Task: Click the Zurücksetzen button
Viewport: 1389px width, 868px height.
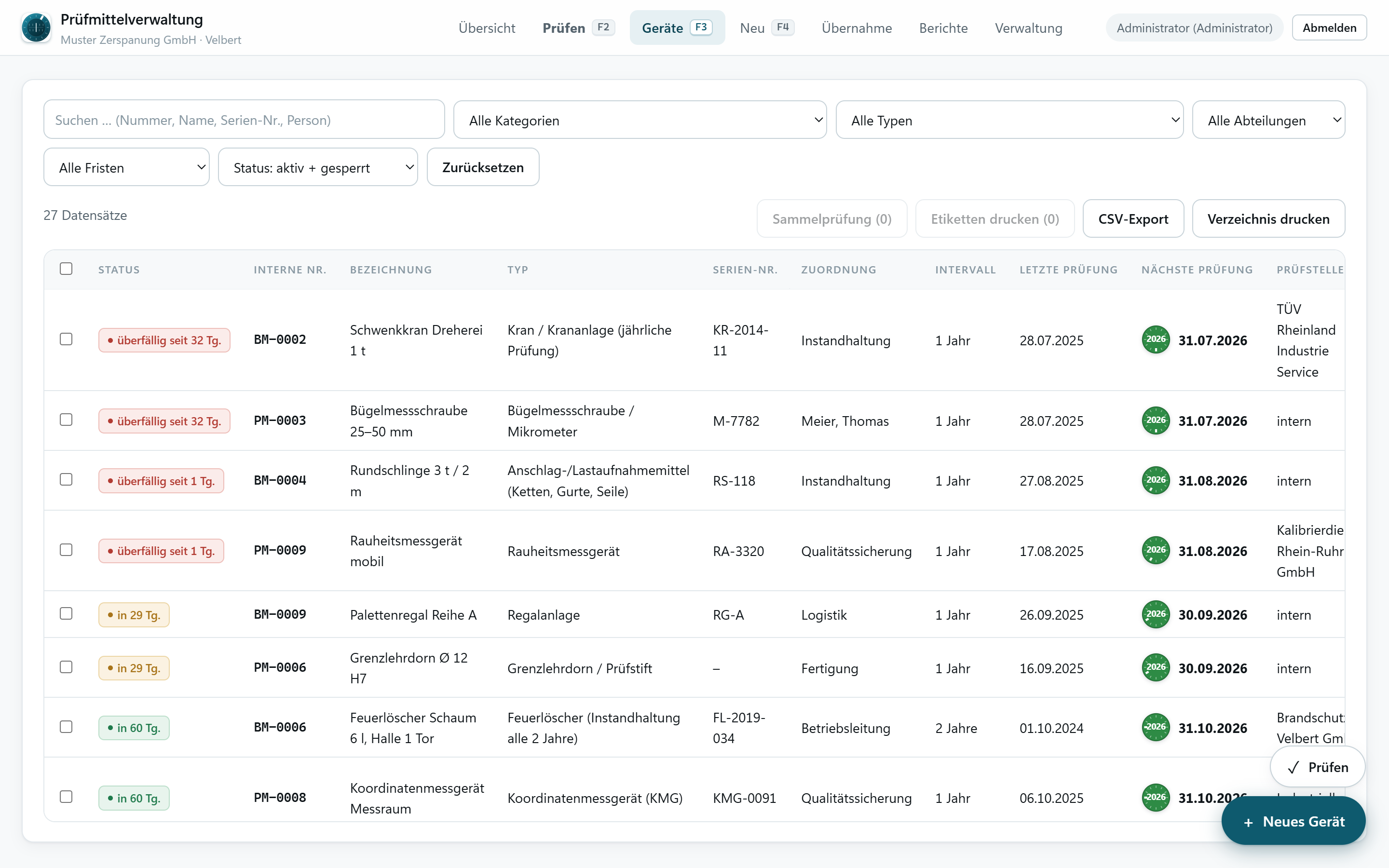Action: click(483, 167)
